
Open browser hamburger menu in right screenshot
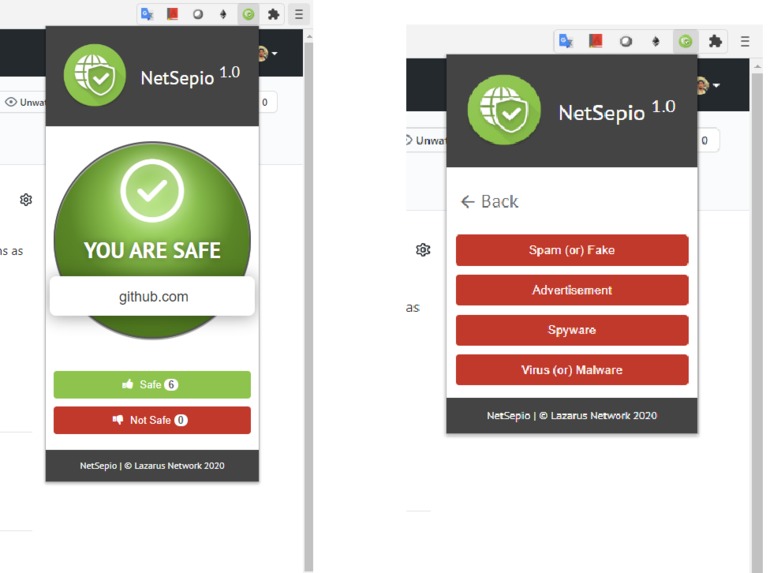[x=745, y=41]
